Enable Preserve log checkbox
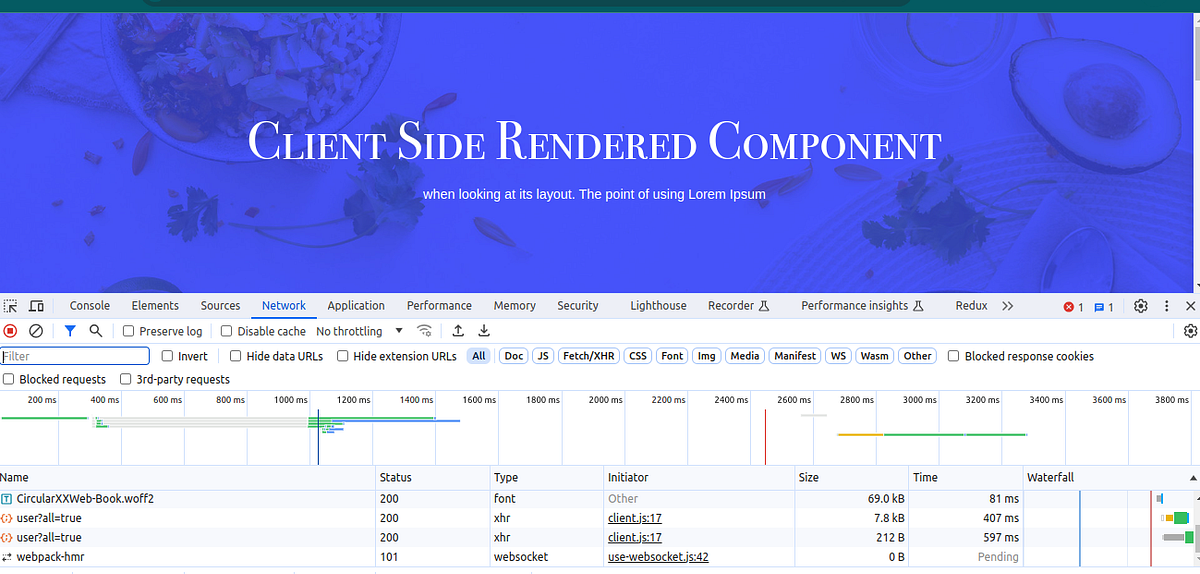This screenshot has width=1200, height=574. pos(129,331)
